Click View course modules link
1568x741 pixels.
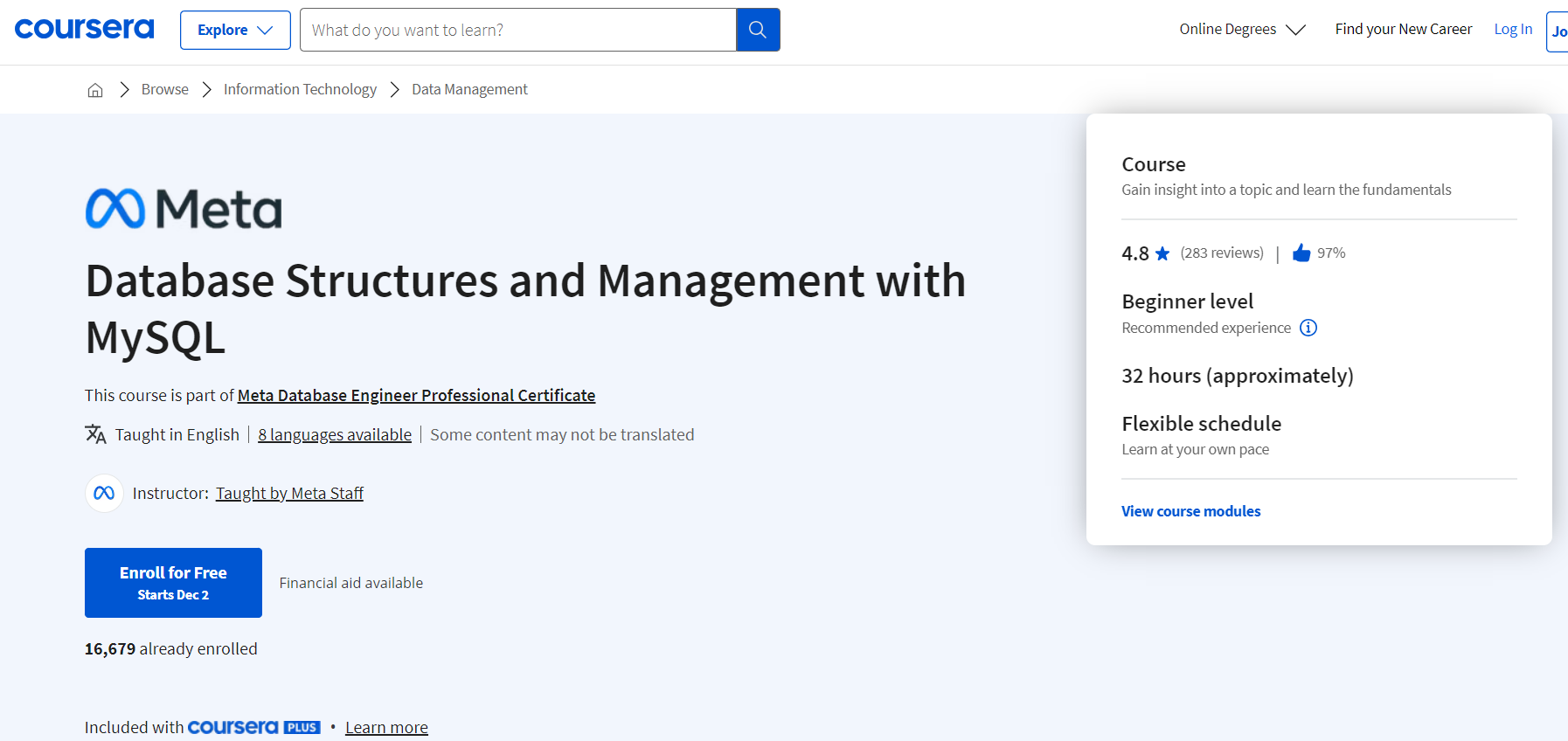(x=1190, y=511)
